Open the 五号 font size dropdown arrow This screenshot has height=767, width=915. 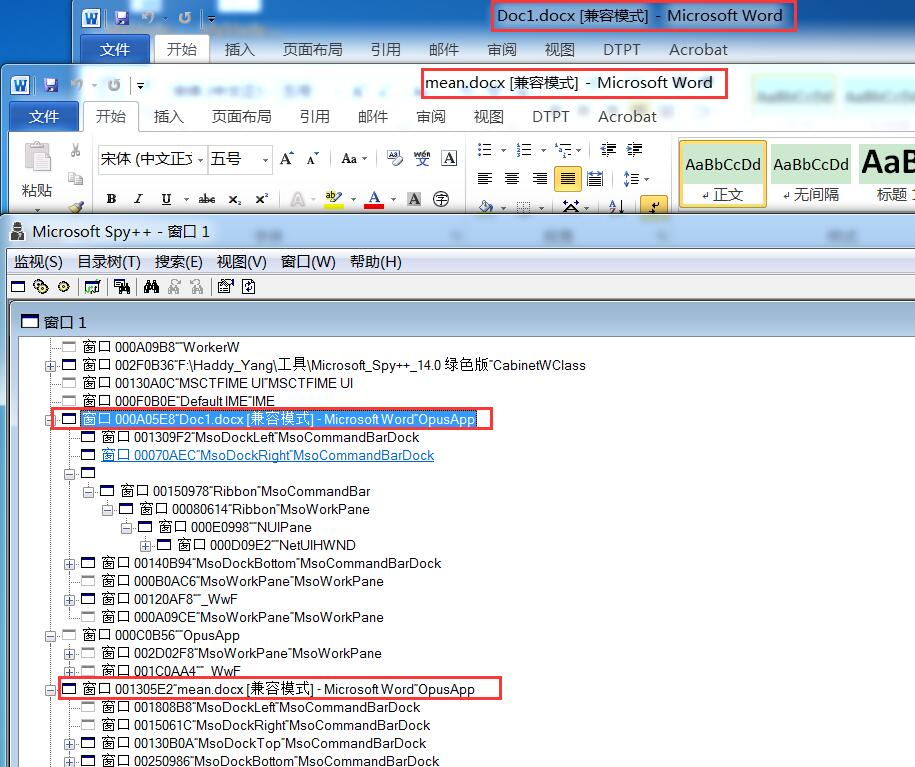tap(266, 159)
